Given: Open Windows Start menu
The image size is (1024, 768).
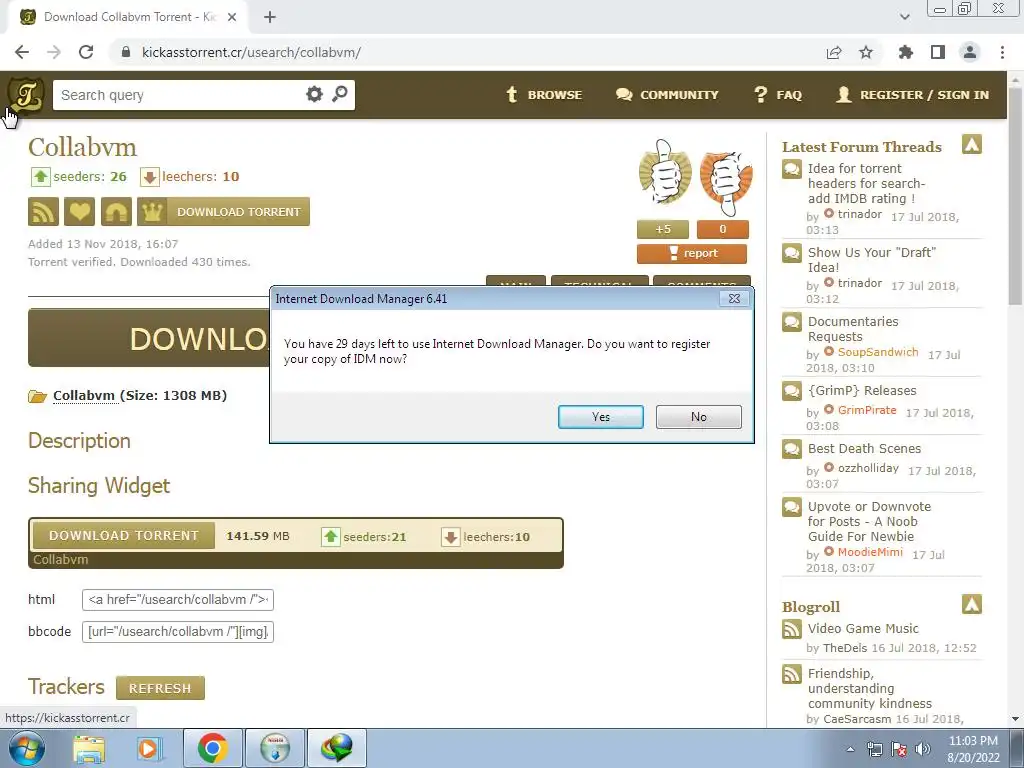Looking at the screenshot, I should coord(26,748).
